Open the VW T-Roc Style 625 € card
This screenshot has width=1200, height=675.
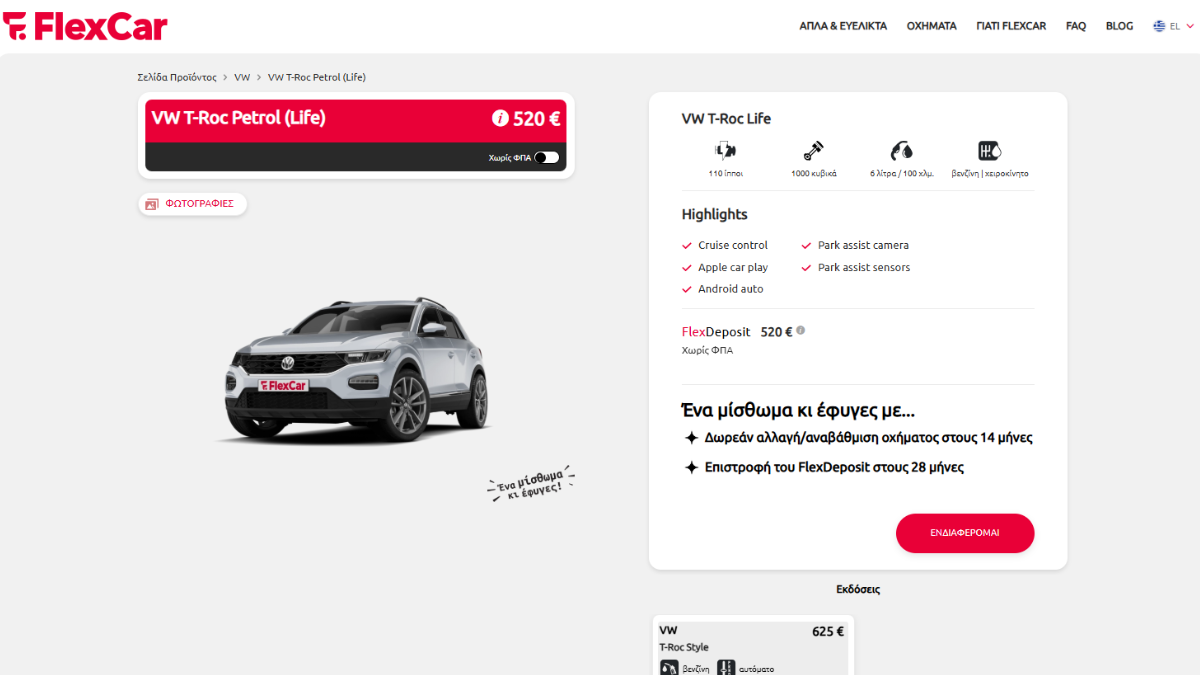(x=752, y=646)
